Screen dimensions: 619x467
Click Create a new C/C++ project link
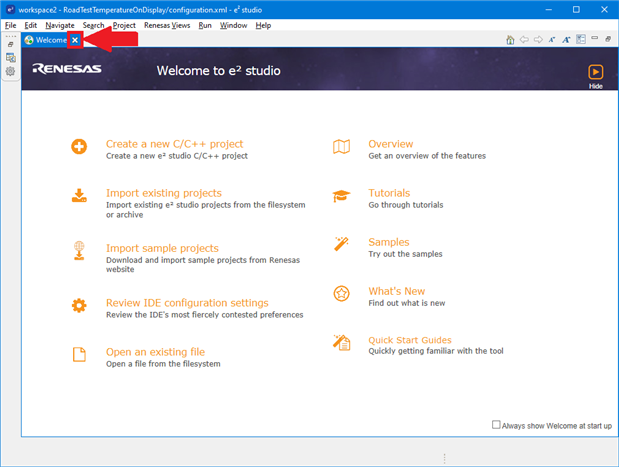[174, 144]
